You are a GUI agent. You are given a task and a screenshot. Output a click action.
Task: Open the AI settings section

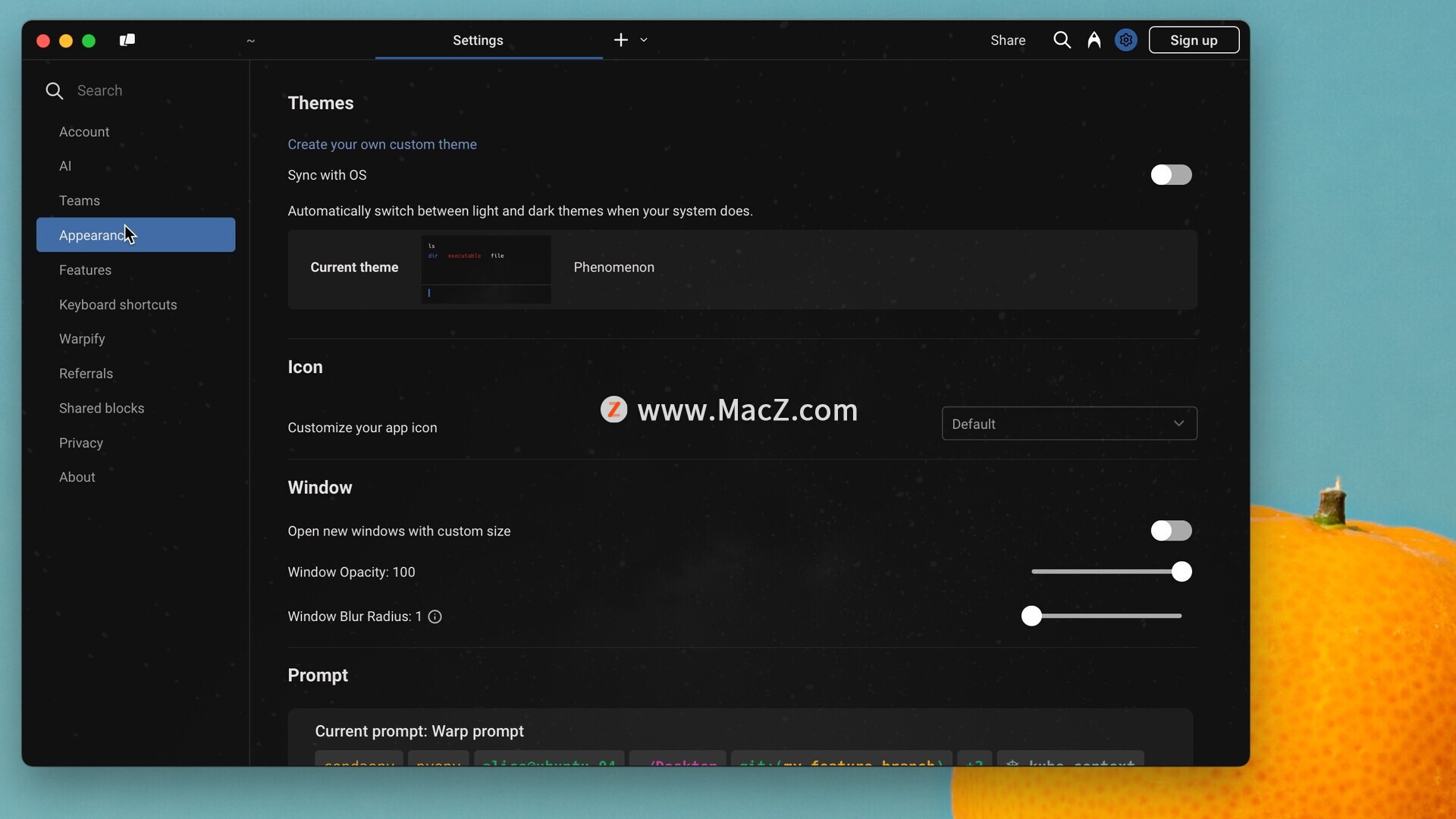coord(136,166)
